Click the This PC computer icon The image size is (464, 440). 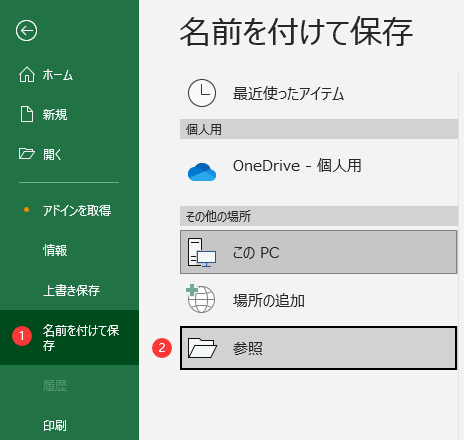tap(202, 252)
